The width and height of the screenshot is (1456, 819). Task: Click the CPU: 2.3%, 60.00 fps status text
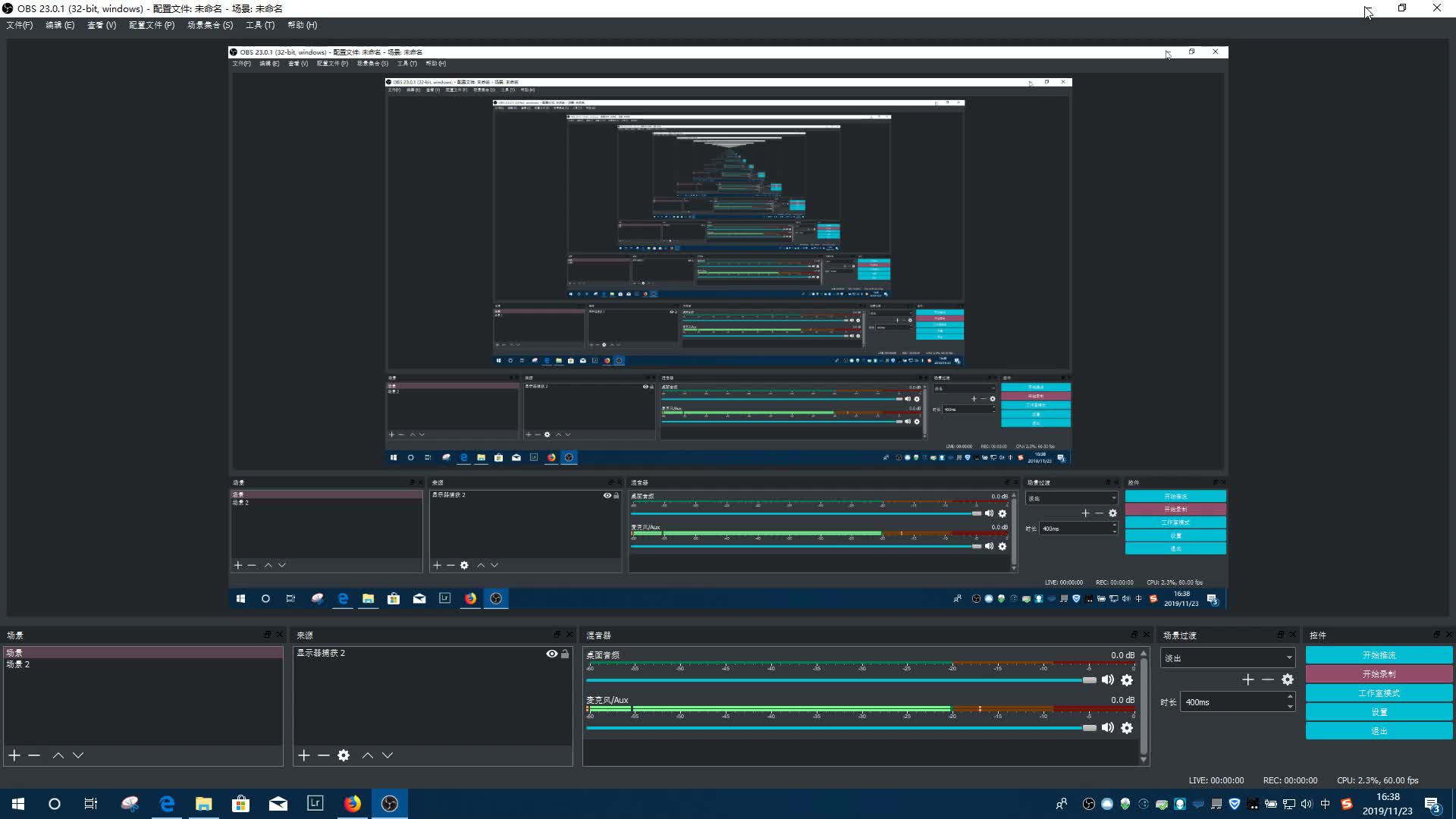coord(1377,780)
